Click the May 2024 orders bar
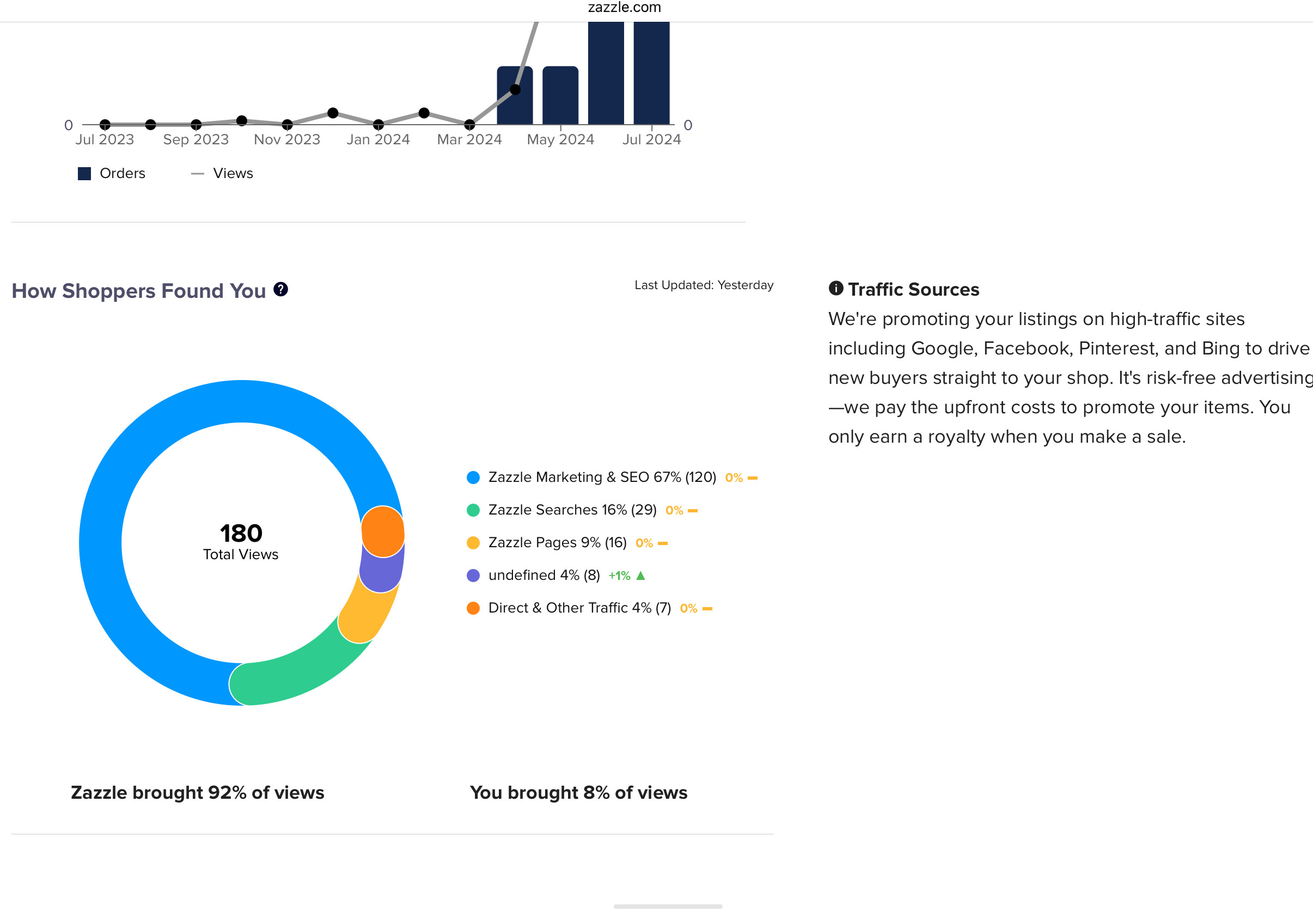The image size is (1313, 924). coord(560,95)
